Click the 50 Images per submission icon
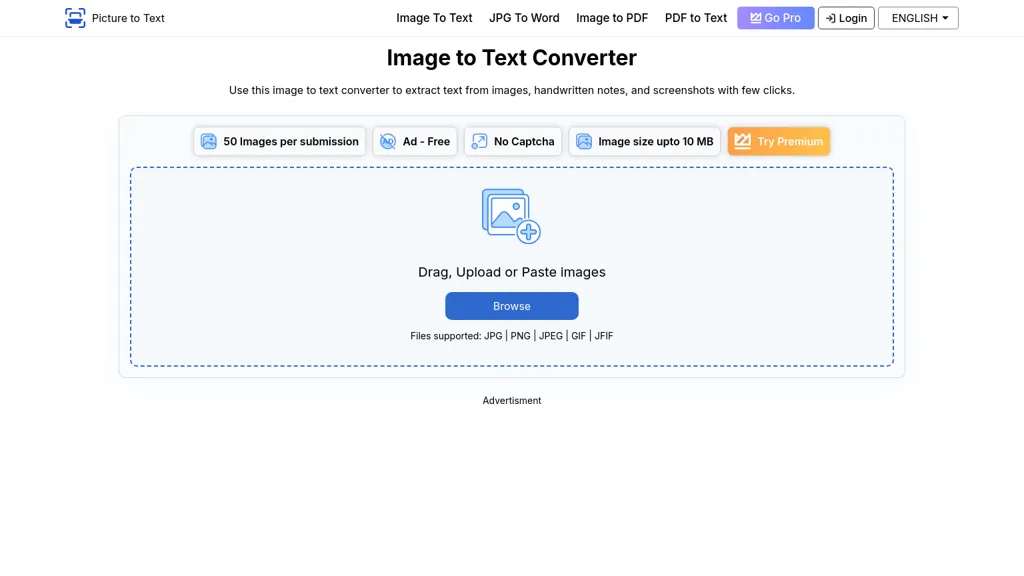Image resolution: width=1024 pixels, height=576 pixels. pos(208,142)
